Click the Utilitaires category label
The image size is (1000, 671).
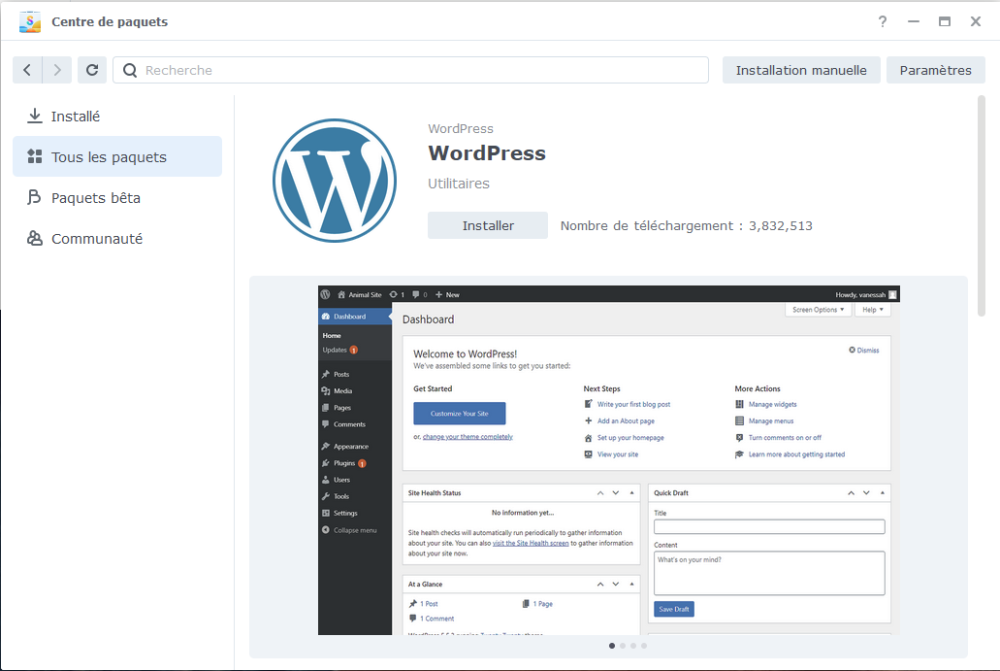tap(459, 184)
